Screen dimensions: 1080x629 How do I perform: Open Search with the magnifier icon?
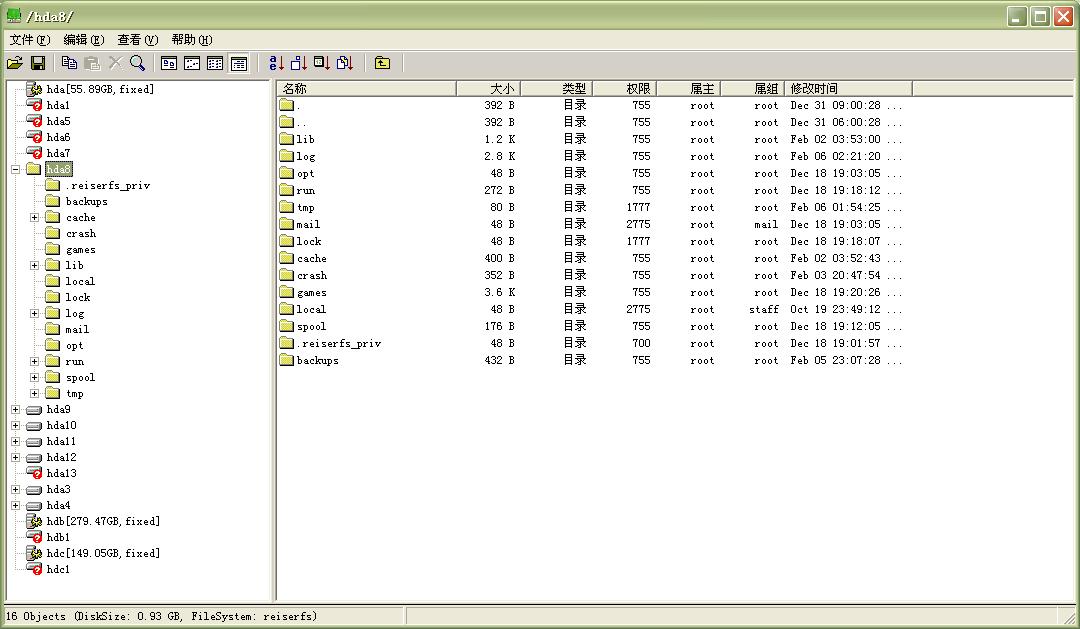coord(138,63)
